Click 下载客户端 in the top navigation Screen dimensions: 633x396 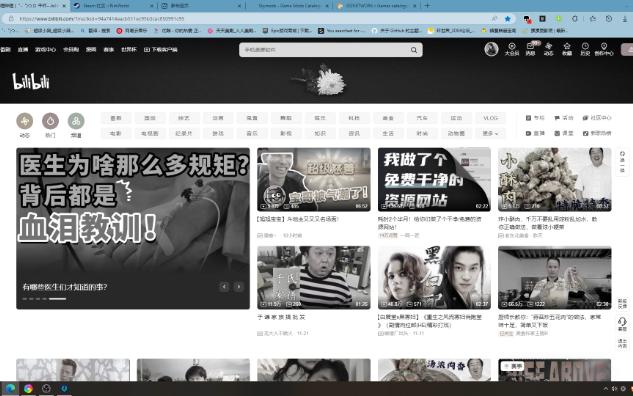pos(161,50)
